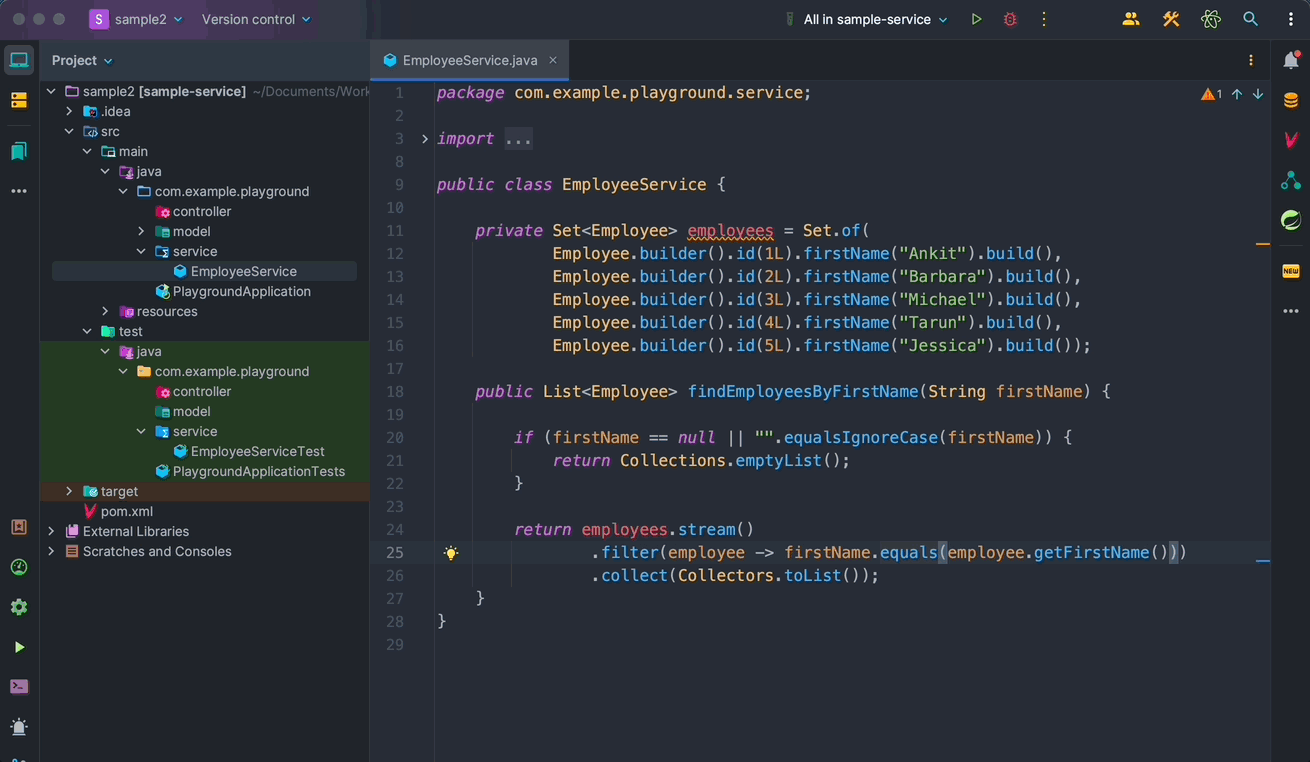Open the Terminal tool window icon

tap(19, 687)
